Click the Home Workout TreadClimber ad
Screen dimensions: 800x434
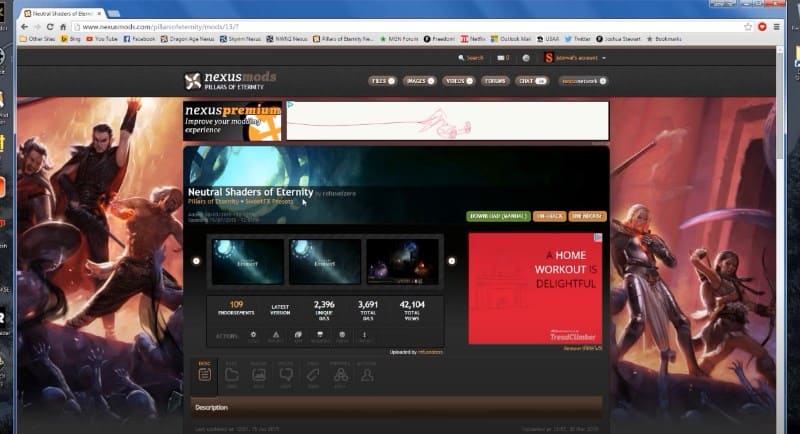[x=535, y=289]
